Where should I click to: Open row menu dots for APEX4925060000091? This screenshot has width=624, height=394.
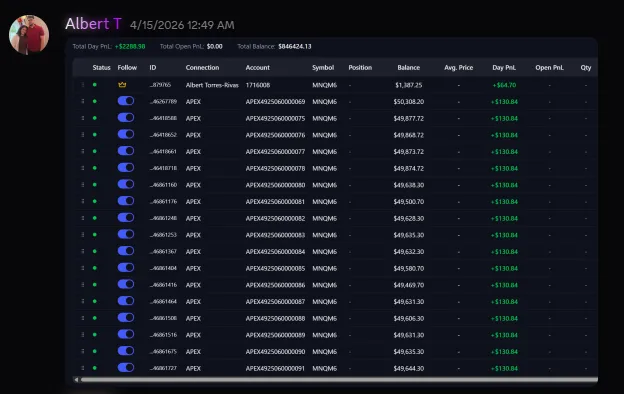[x=83, y=368]
